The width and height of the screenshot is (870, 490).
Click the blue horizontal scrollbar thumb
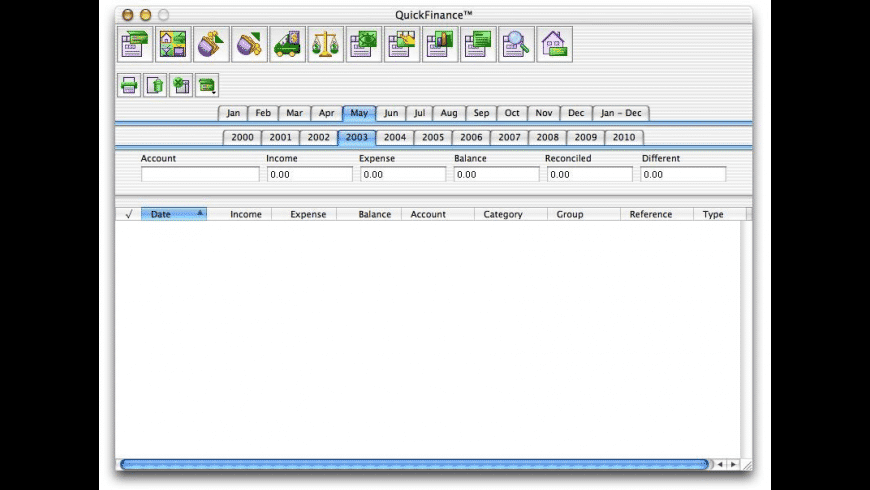tap(414, 464)
